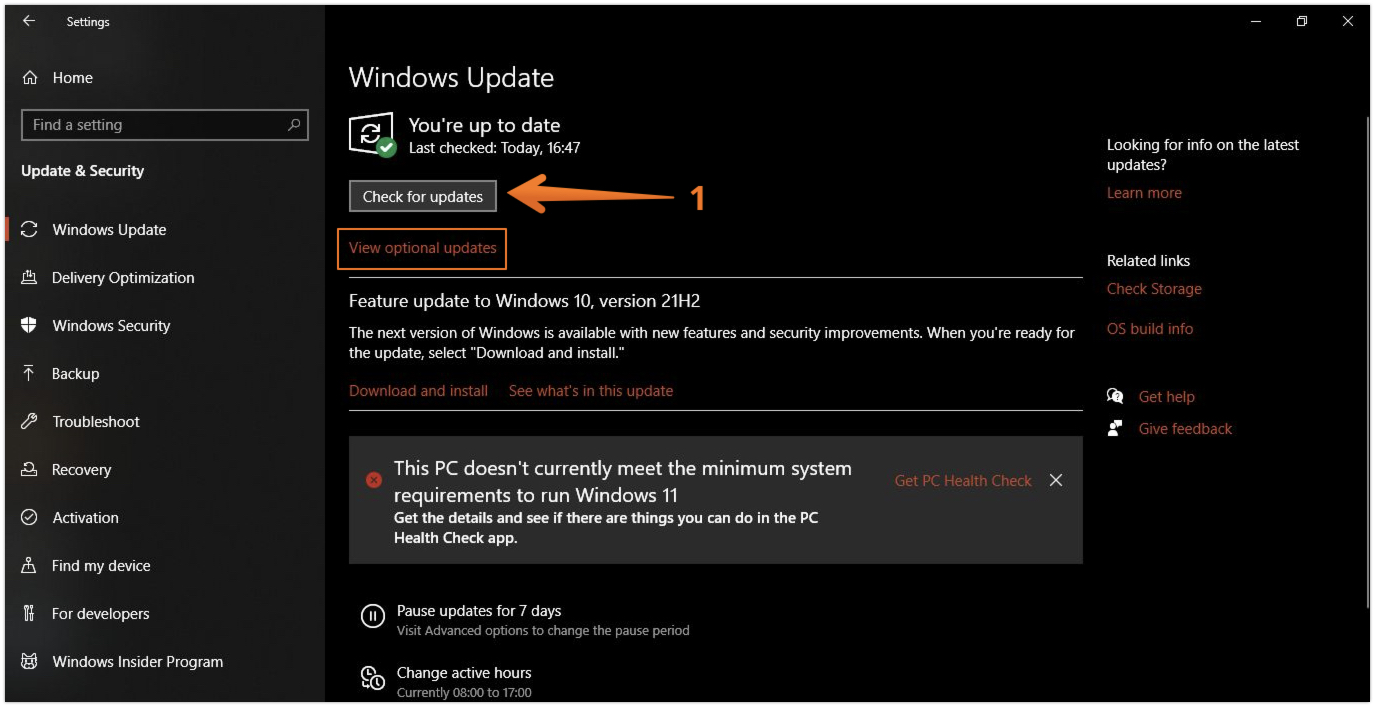The width and height of the screenshot is (1375, 707).
Task: Click the Backup upload arrow icon
Action: 29,374
